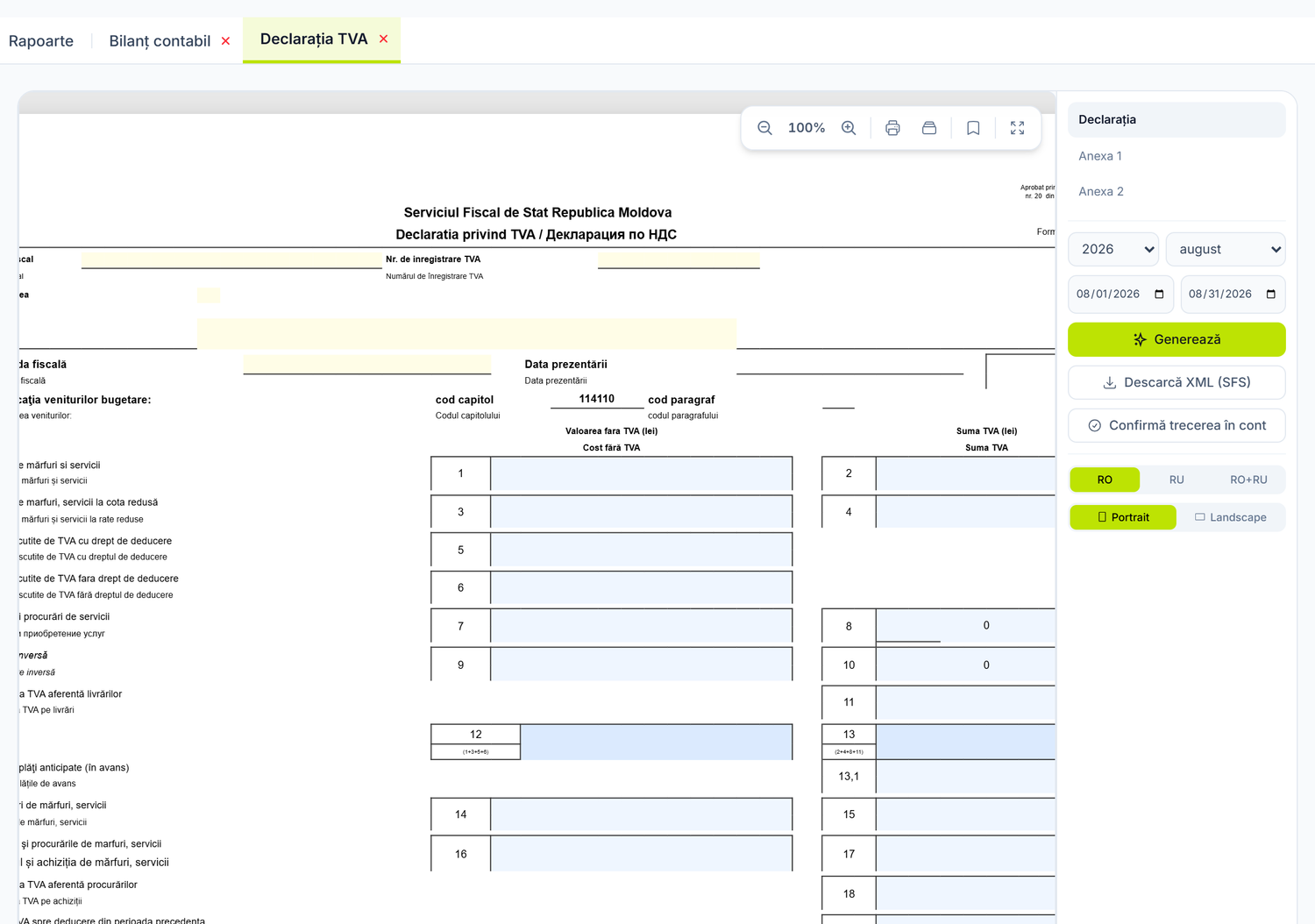Select RO+RU language option
The height and width of the screenshot is (924, 1315).
[1248, 480]
